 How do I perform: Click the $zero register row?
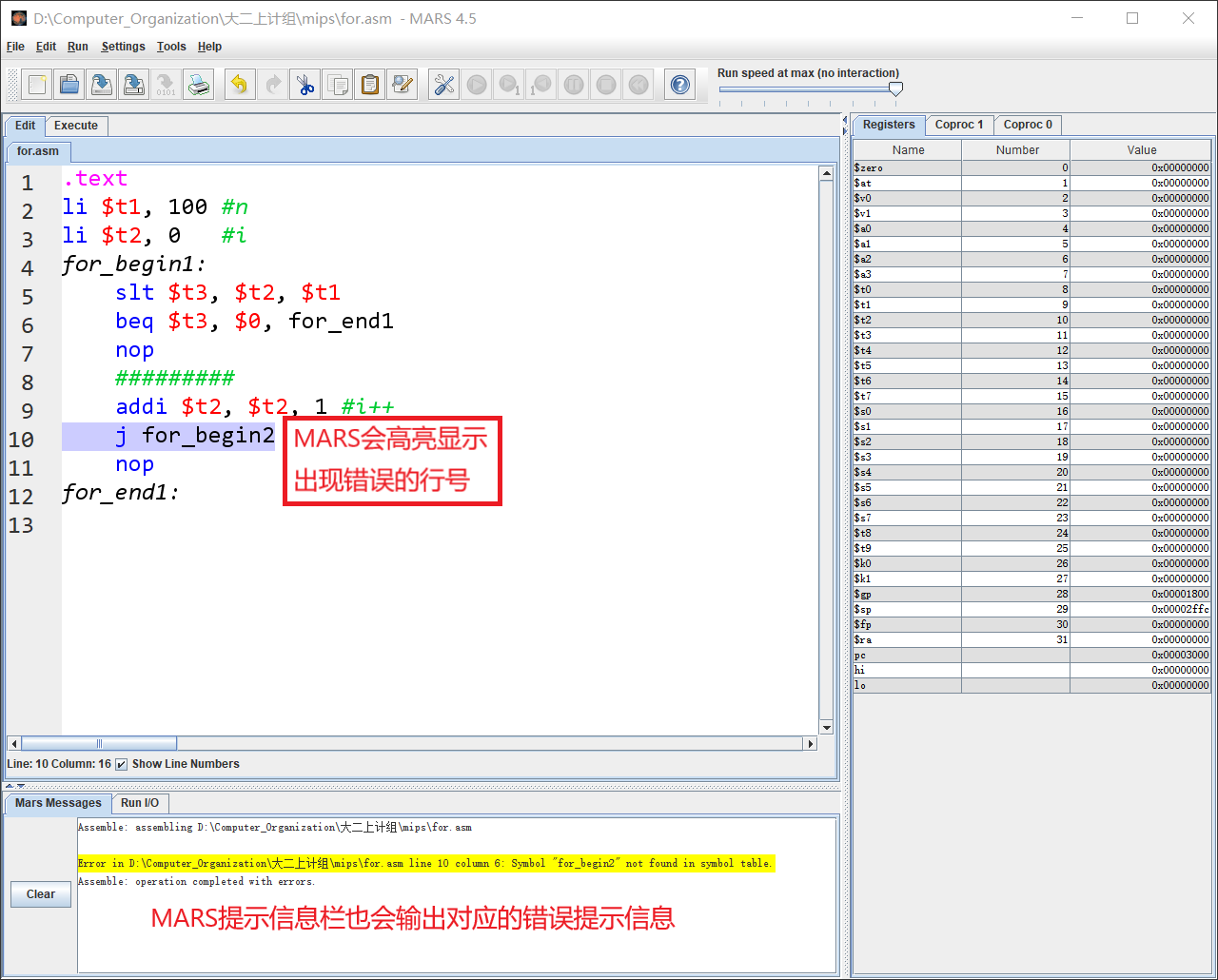(x=1031, y=167)
